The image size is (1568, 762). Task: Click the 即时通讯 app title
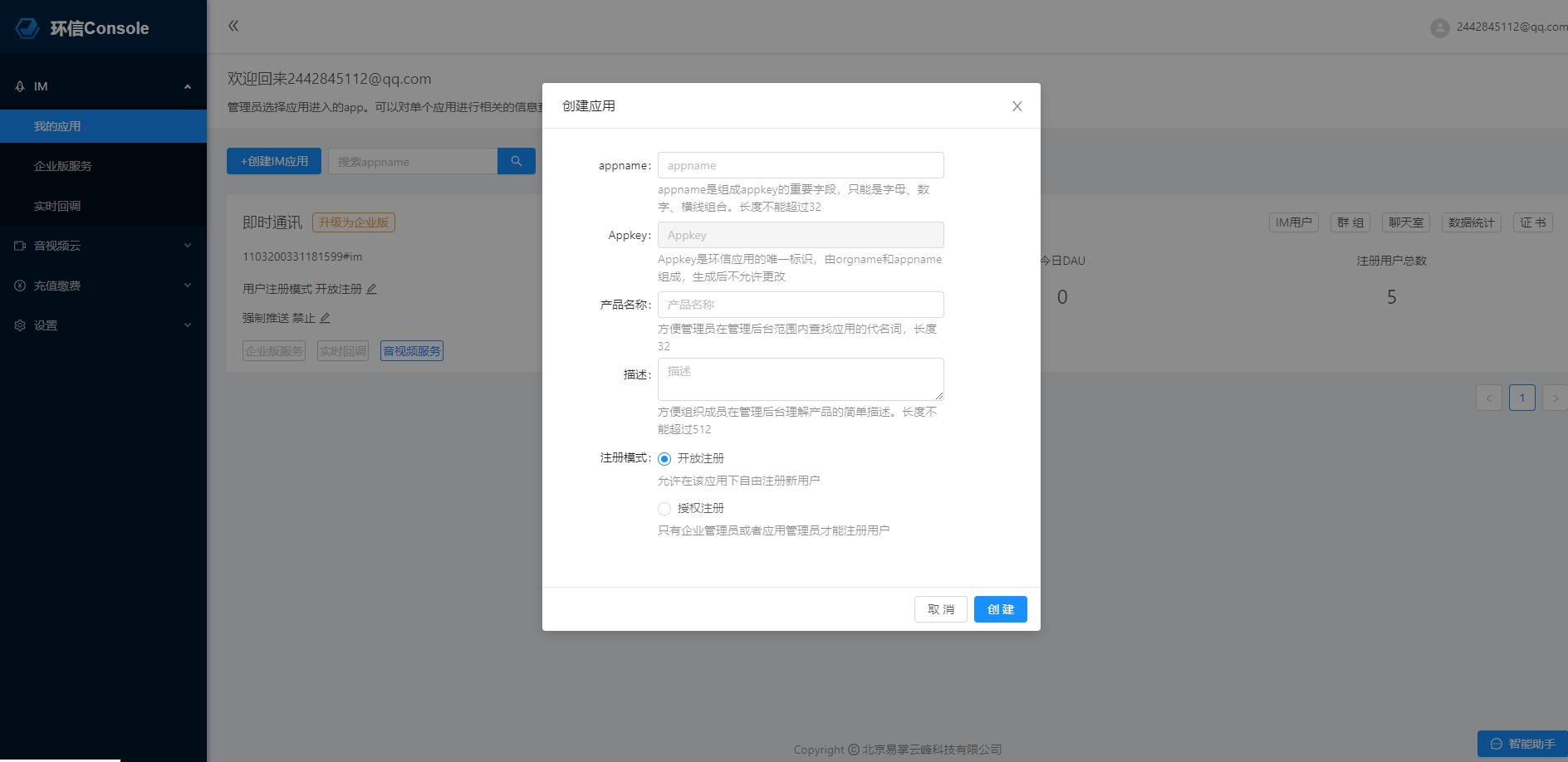point(272,222)
